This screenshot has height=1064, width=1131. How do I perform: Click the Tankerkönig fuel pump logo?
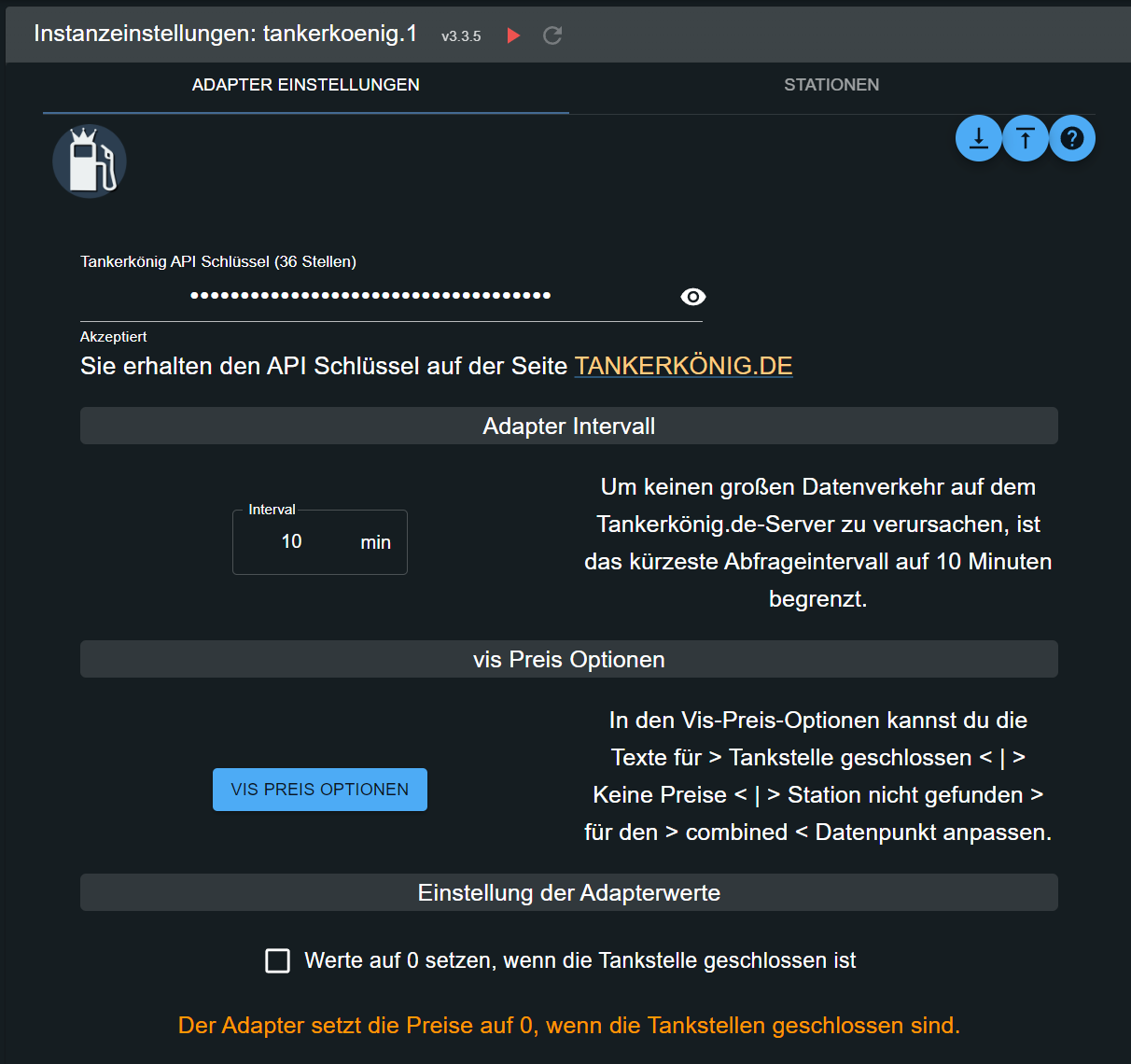(90, 161)
